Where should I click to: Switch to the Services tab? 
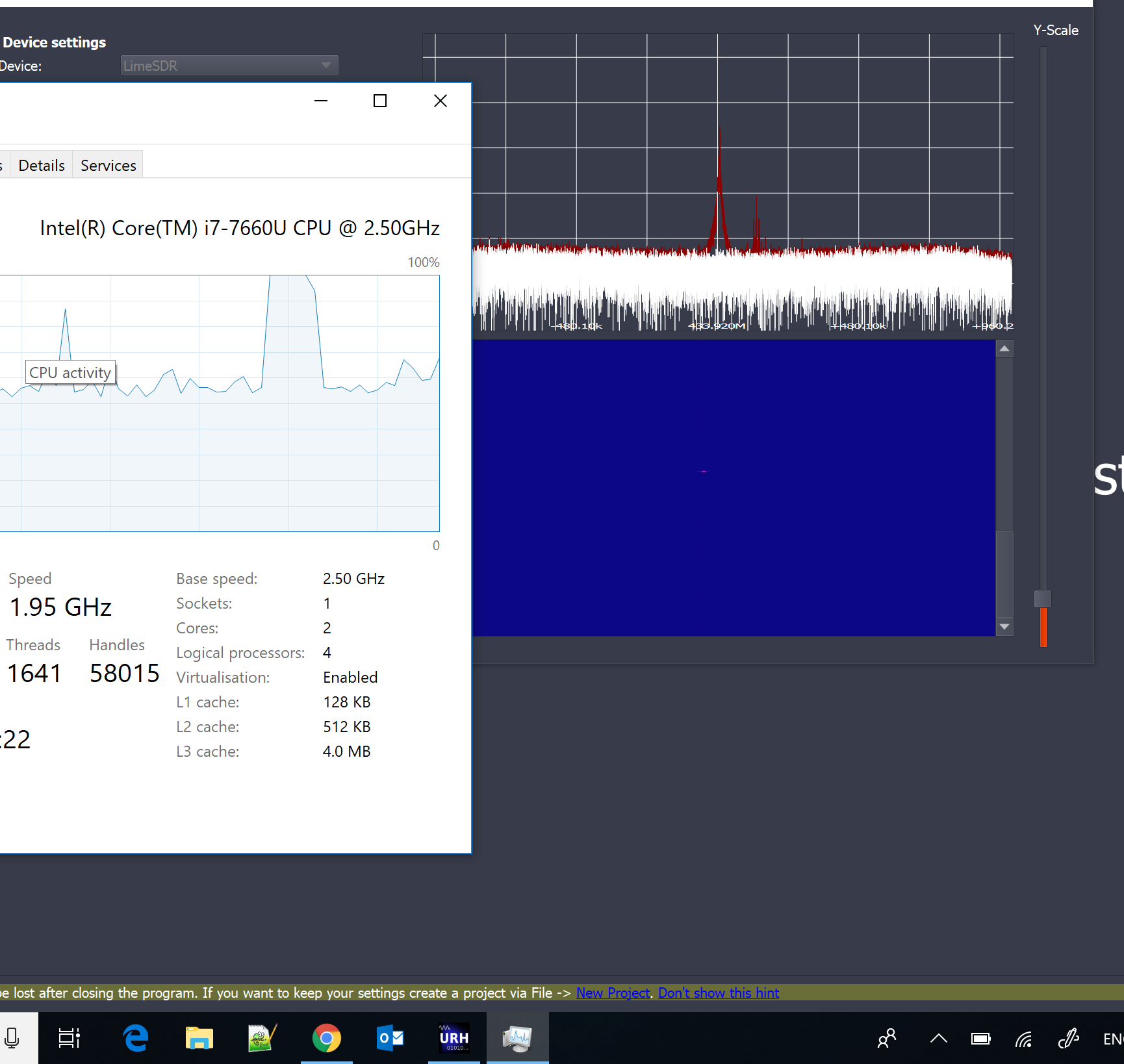[107, 164]
